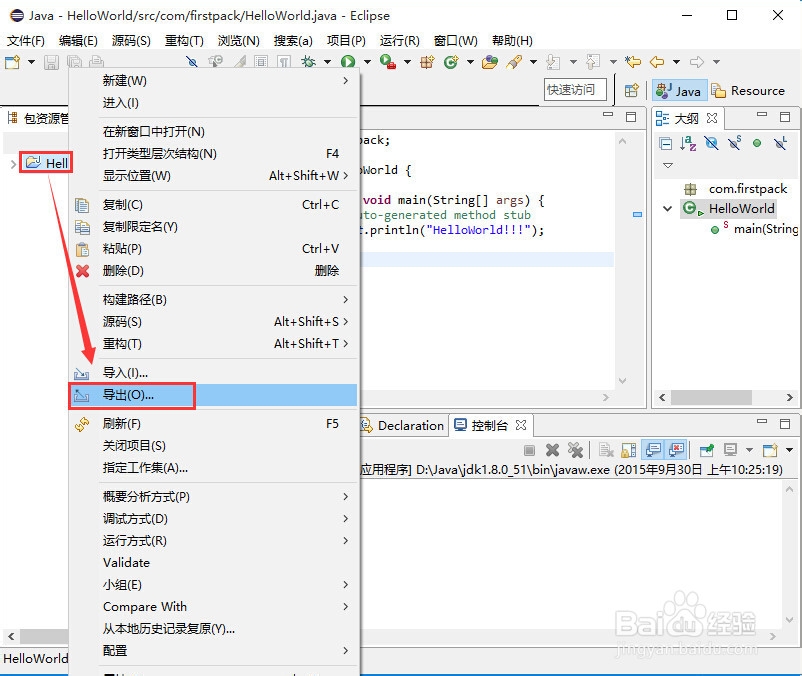Toggle alphabetical sort in Outline
802x676 pixels.
coord(688,143)
